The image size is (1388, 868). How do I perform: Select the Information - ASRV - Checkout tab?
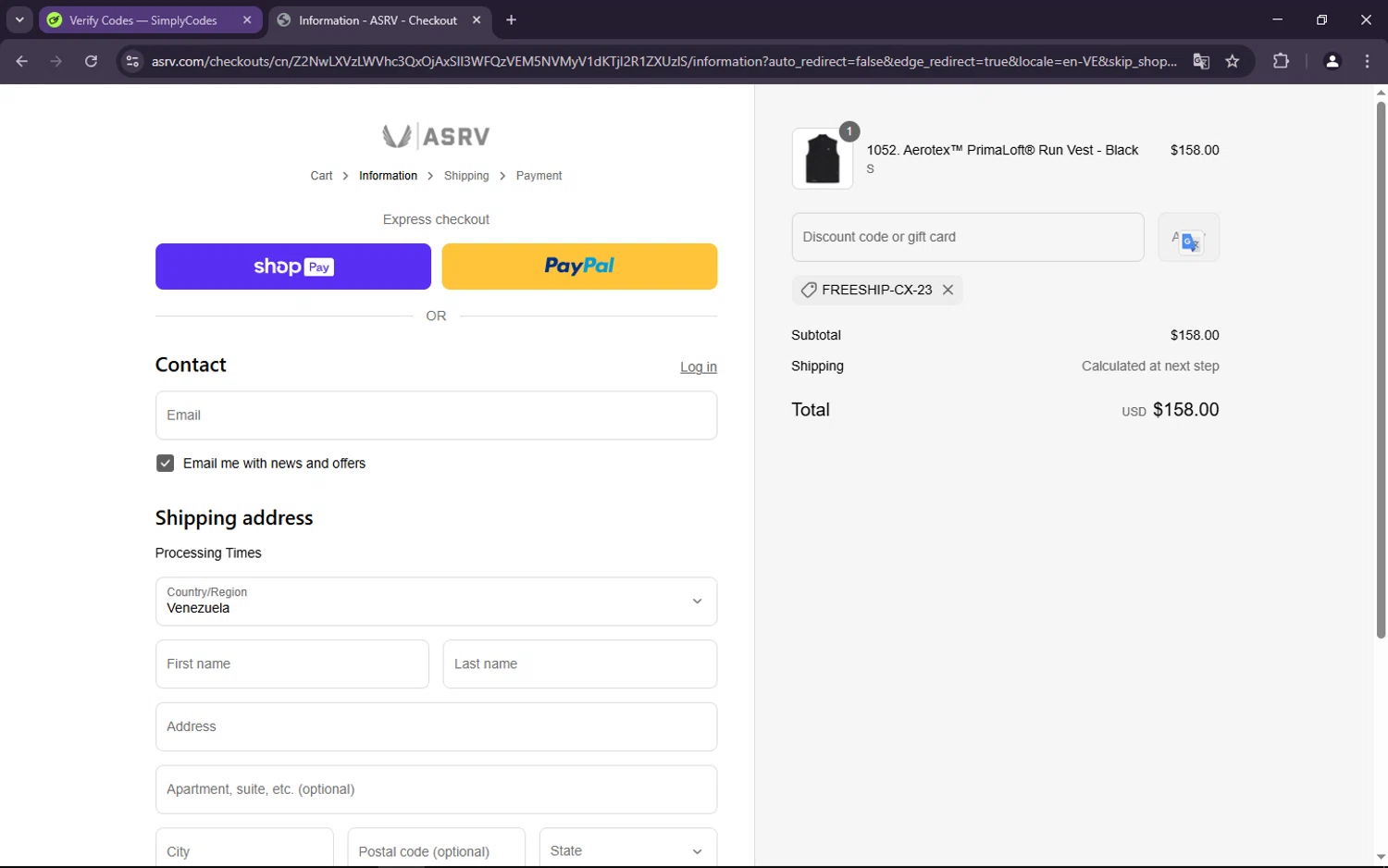tap(378, 20)
